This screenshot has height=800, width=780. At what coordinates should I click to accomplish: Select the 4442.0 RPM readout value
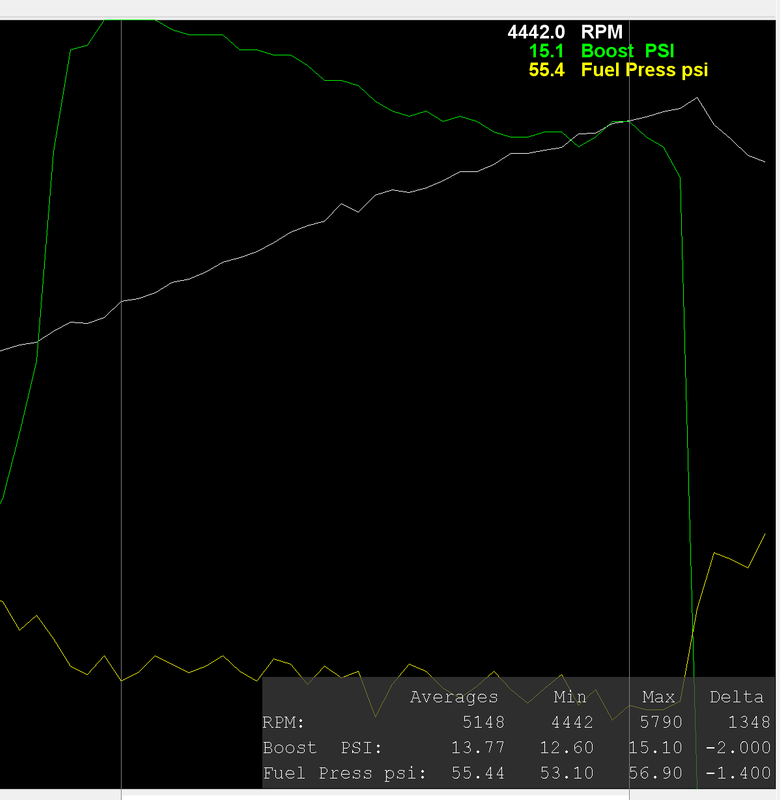click(x=536, y=32)
